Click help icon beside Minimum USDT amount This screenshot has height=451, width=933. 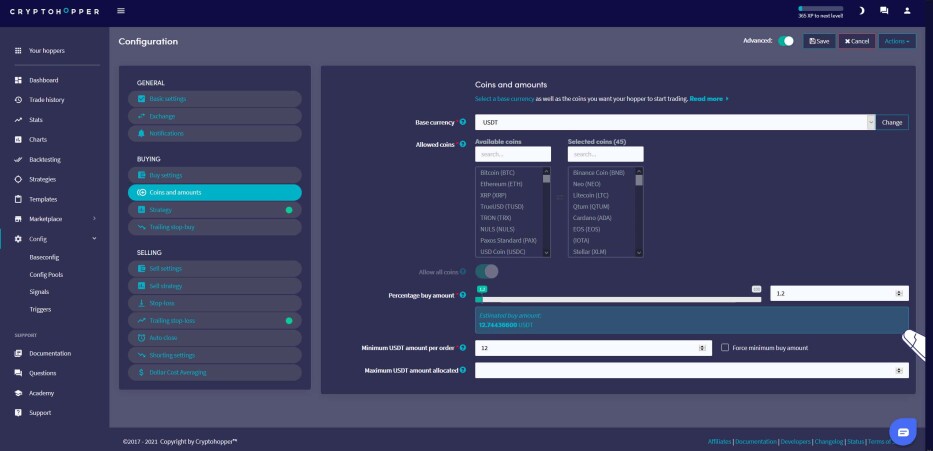463,347
